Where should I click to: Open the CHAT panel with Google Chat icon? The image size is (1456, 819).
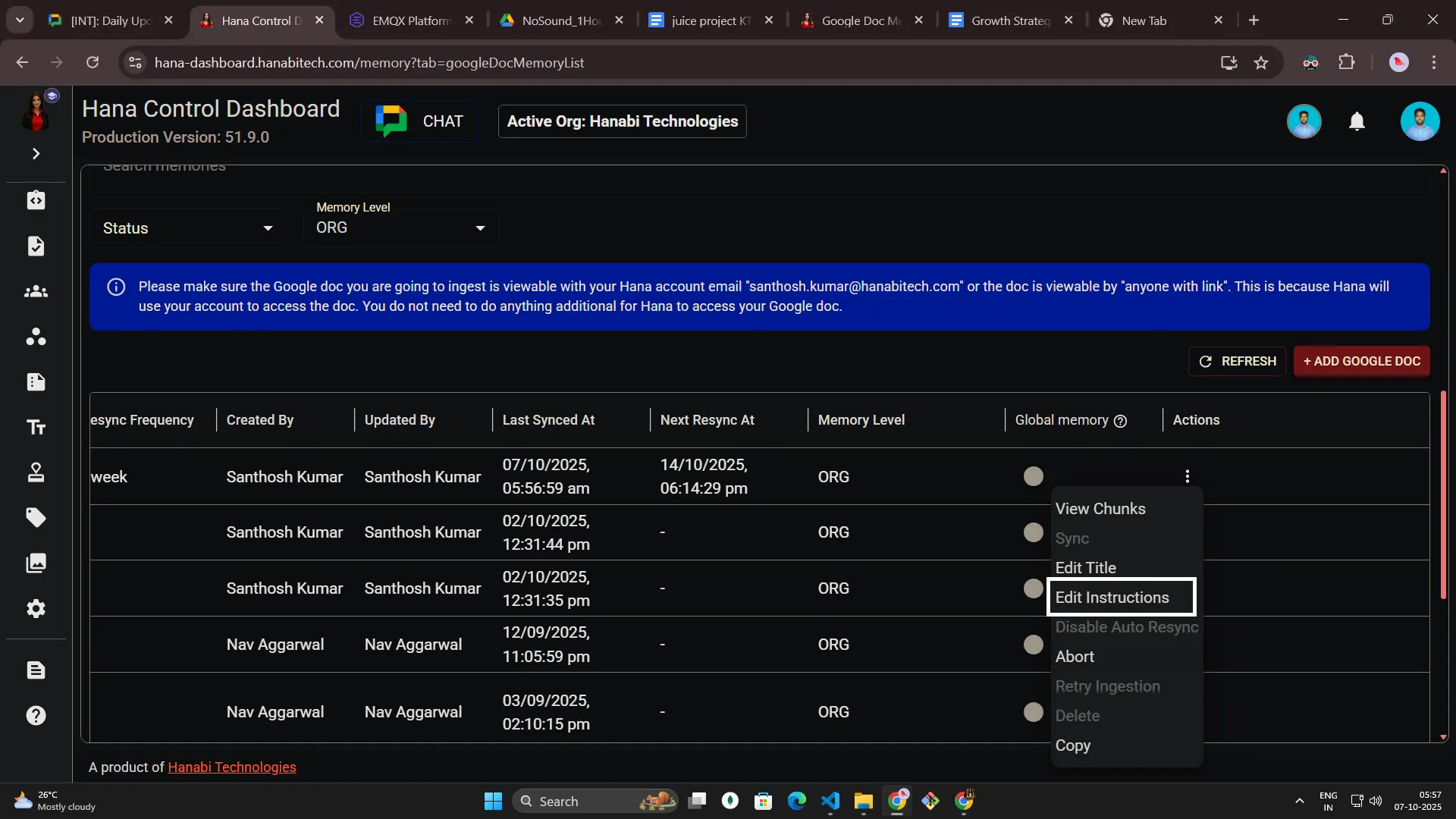tap(419, 121)
